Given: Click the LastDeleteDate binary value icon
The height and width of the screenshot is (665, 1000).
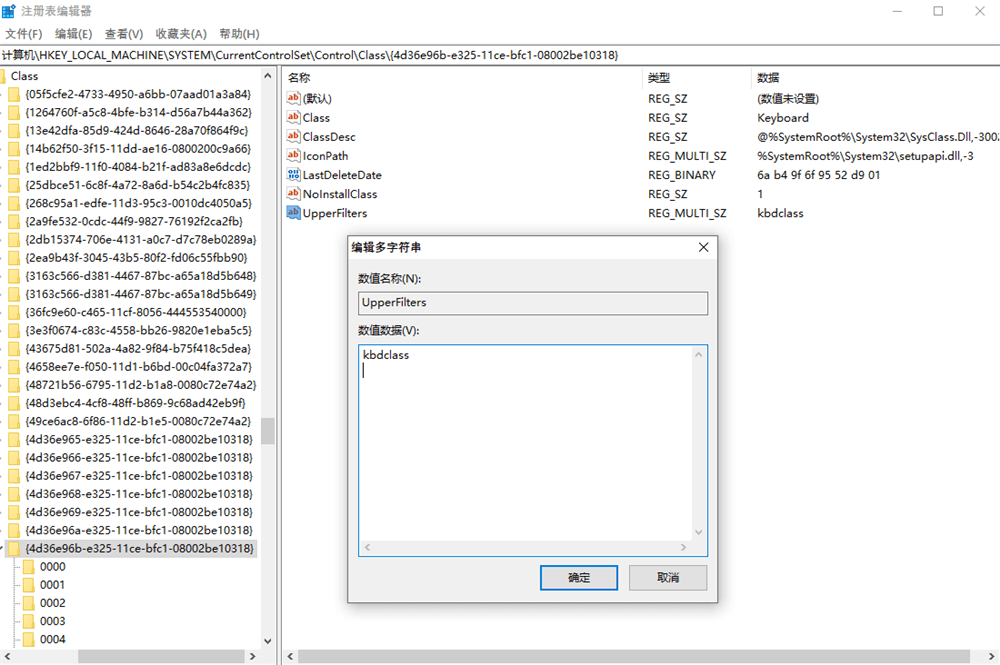Looking at the screenshot, I should pos(294,175).
